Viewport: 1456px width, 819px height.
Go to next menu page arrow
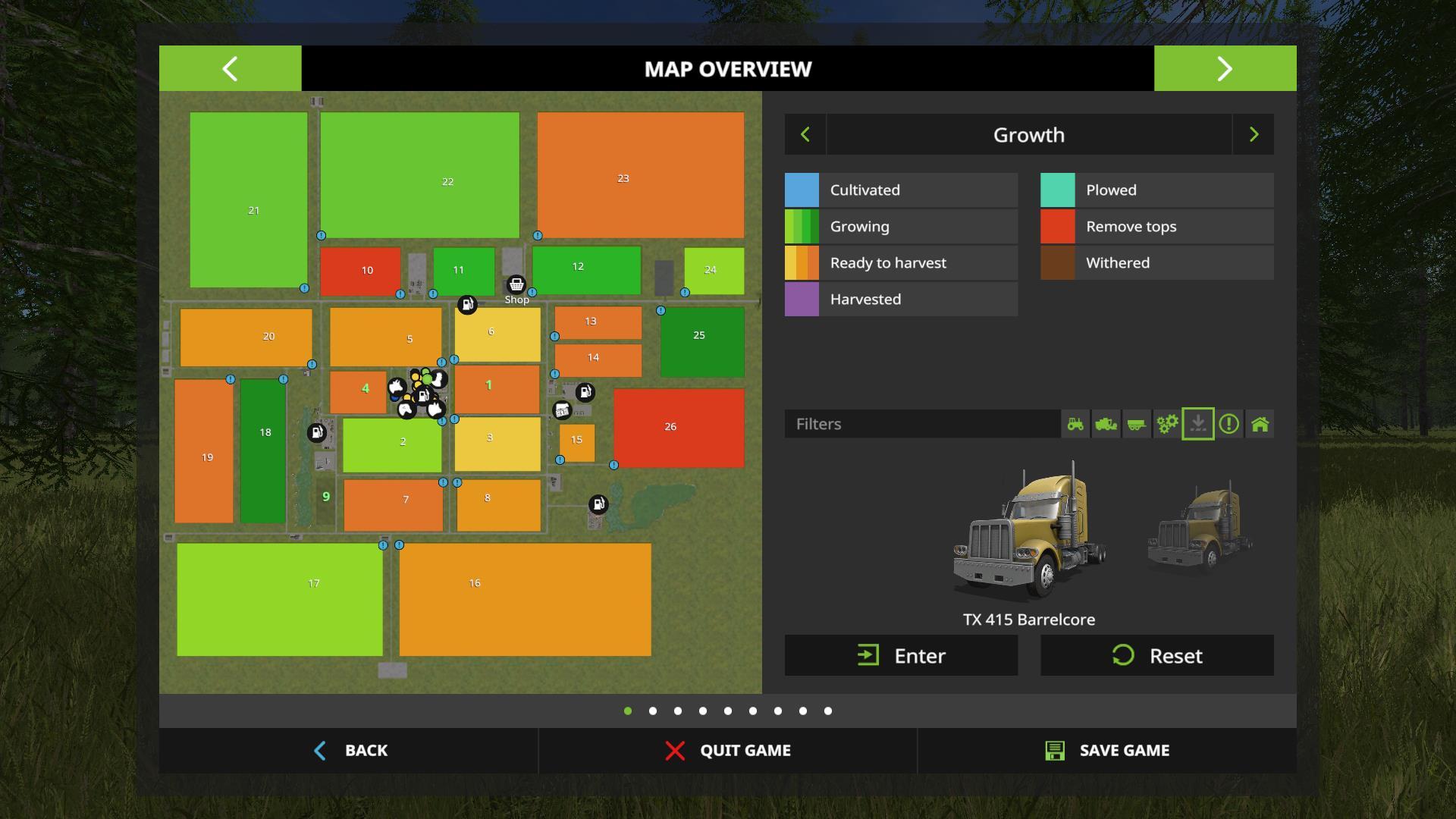tap(1225, 69)
